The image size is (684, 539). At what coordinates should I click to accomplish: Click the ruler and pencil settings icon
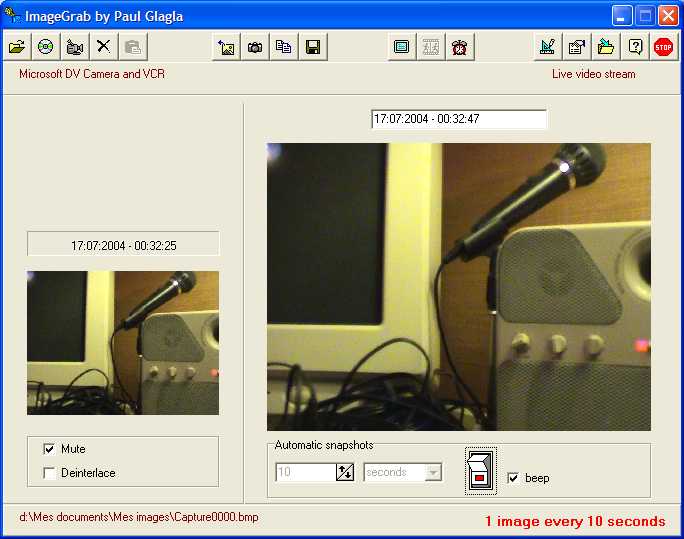548,46
